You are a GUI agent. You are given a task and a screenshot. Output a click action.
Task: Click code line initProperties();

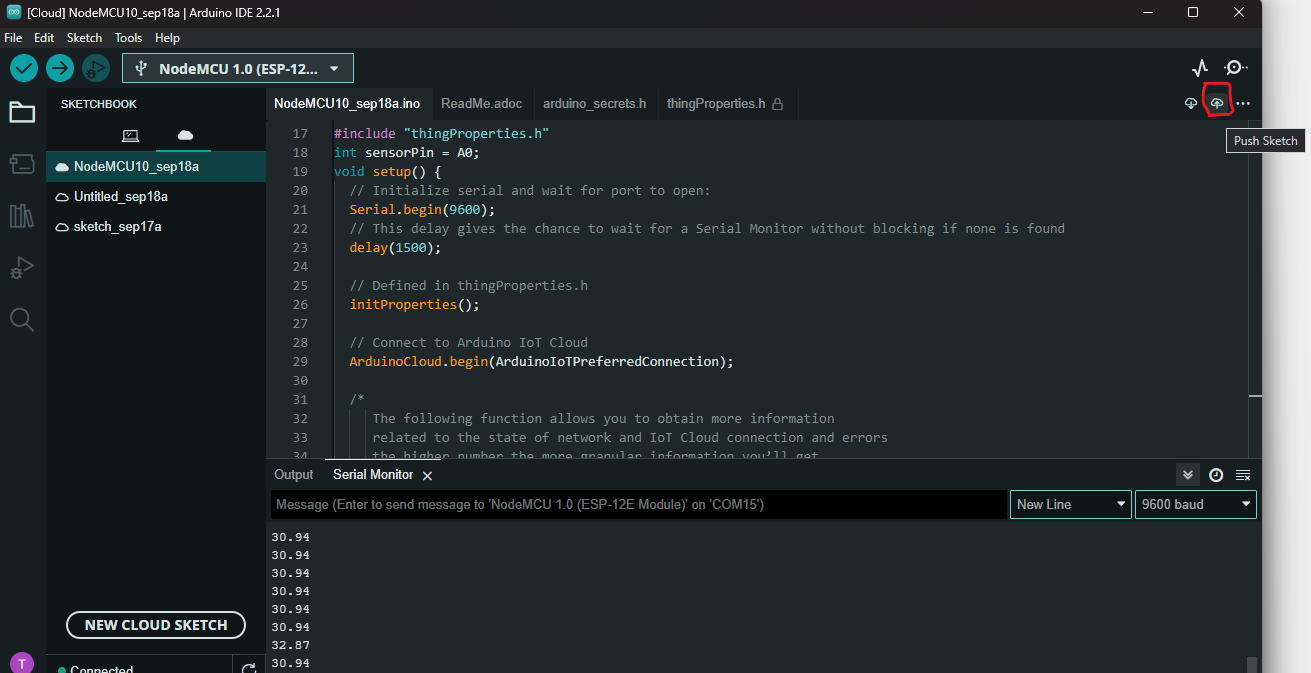coord(414,305)
